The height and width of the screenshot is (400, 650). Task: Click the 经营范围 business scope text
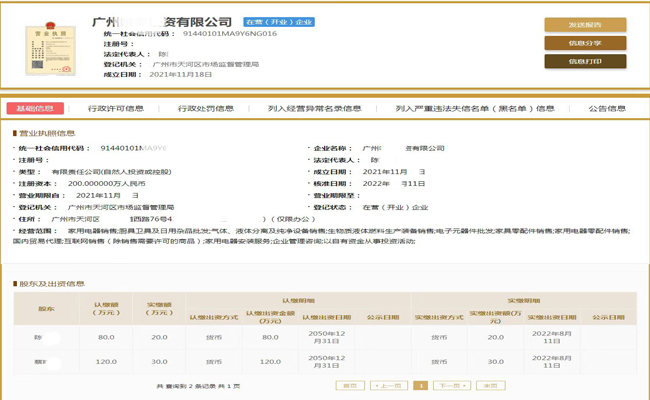pos(321,236)
